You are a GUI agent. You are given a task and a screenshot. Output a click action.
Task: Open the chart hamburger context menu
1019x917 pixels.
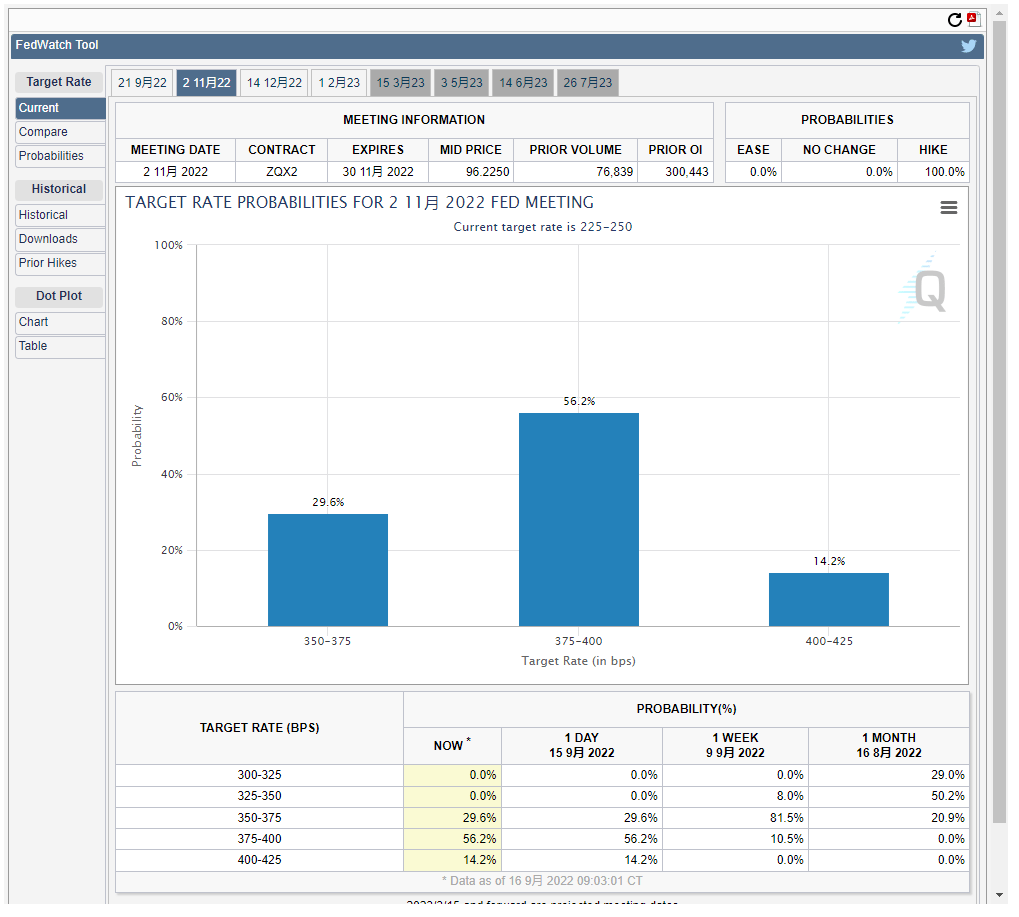coord(949,207)
